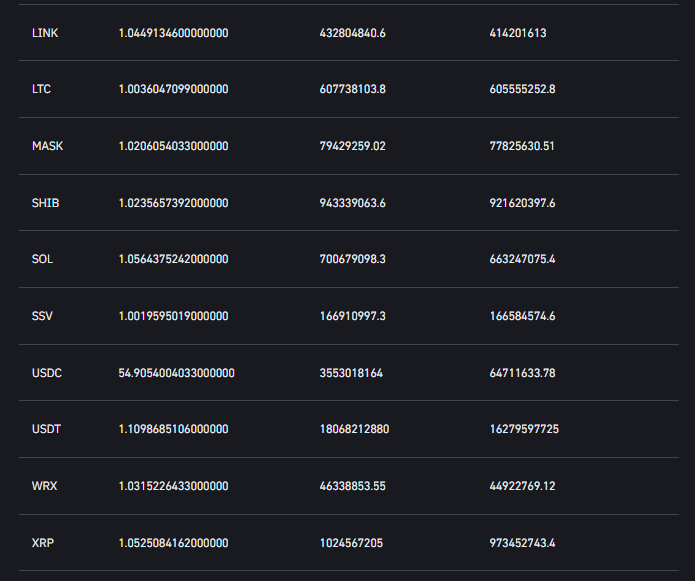This screenshot has width=695, height=581.
Task: Click the MASK asset name
Action: click(47, 146)
